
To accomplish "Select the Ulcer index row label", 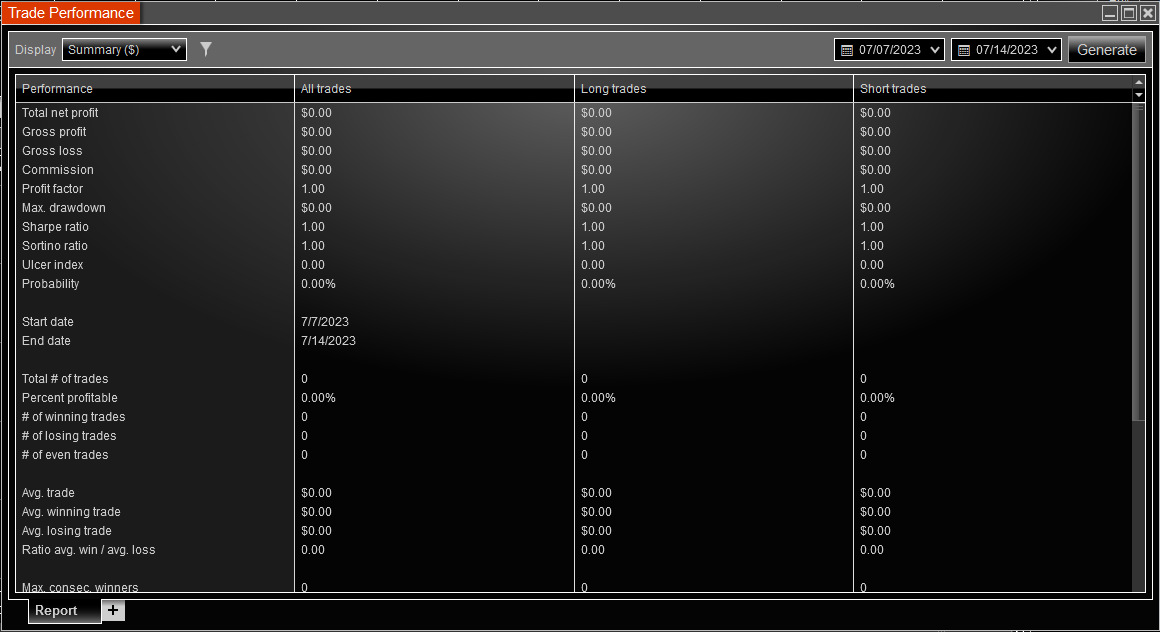I will [x=53, y=265].
